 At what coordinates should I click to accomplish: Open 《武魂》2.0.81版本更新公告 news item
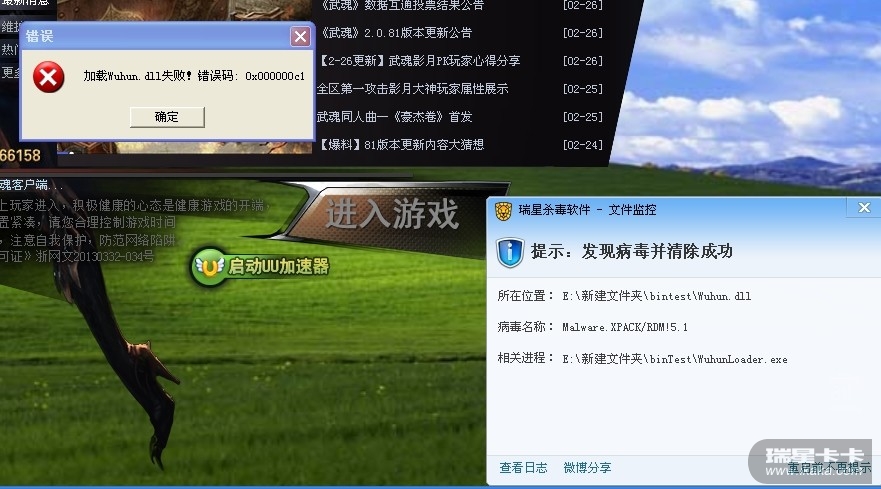click(396, 33)
